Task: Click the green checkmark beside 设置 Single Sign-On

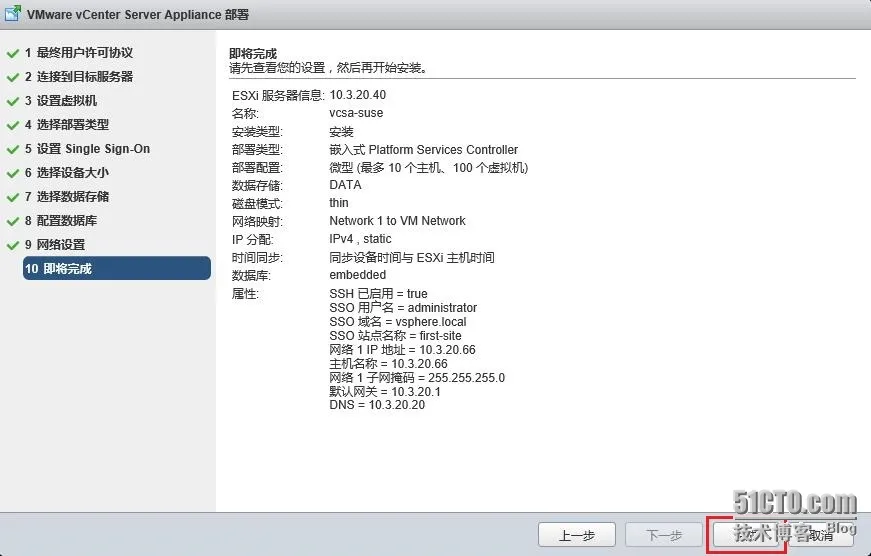Action: click(13, 149)
